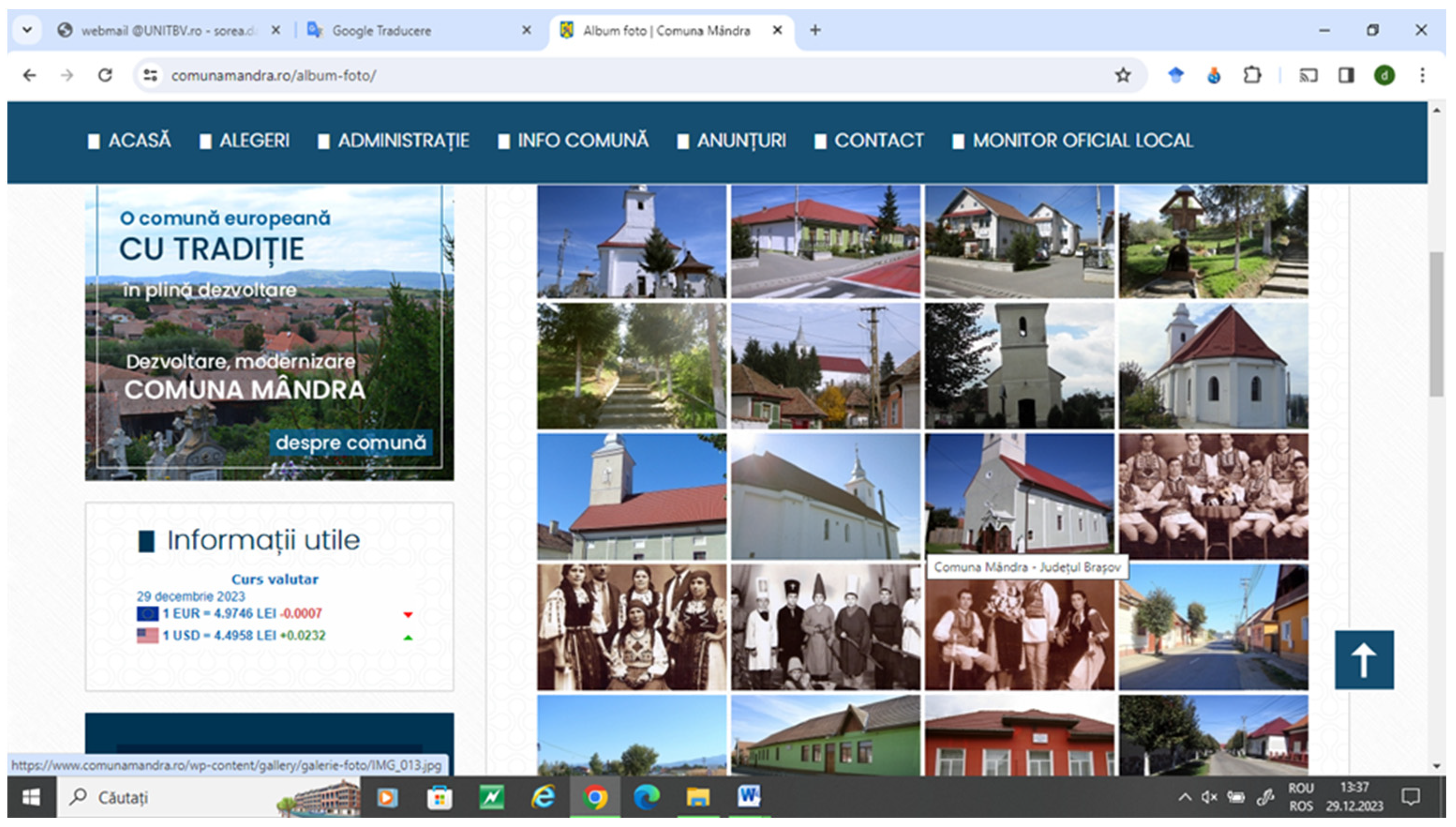Go back with the arrow icon
Image resolution: width=1456 pixels, height=827 pixels.
point(30,75)
